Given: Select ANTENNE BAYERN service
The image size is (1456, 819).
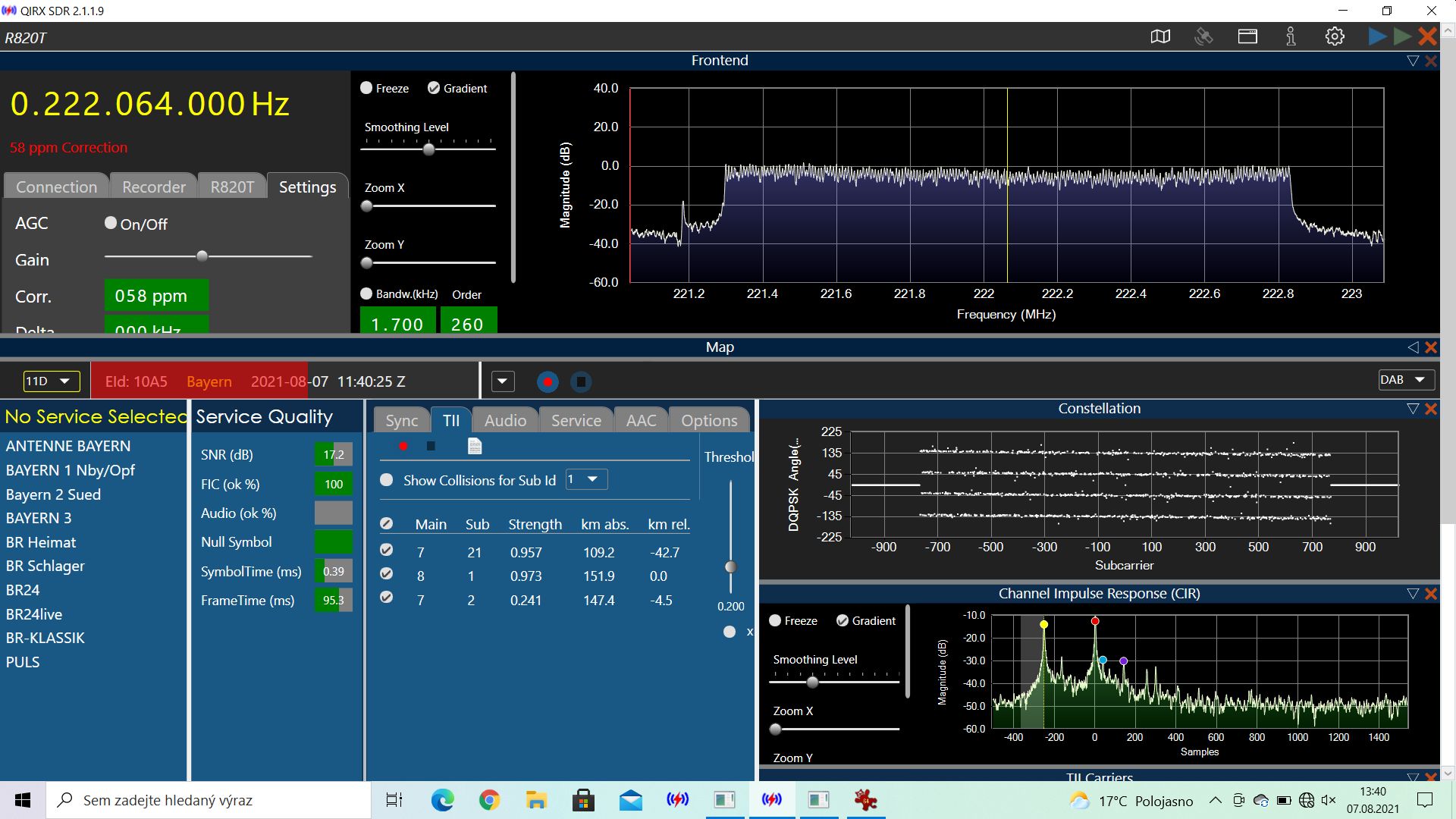Looking at the screenshot, I should (x=68, y=446).
